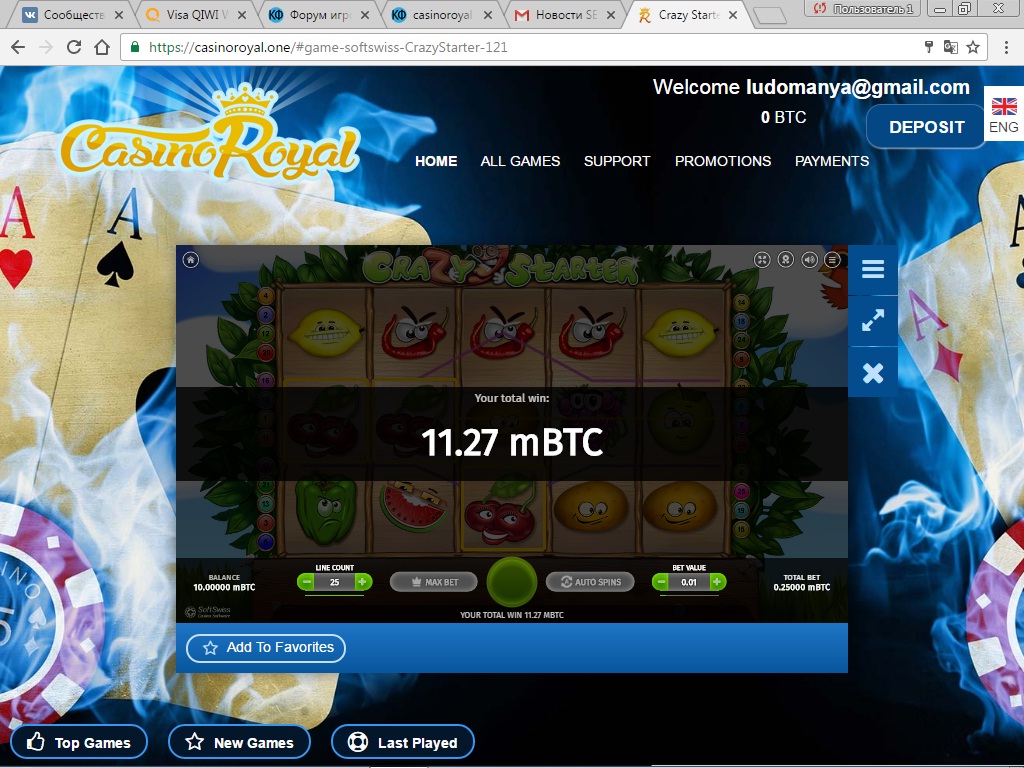Open the Пользователь 1 profile button
The width and height of the screenshot is (1024, 768).
pyautogui.click(x=863, y=8)
